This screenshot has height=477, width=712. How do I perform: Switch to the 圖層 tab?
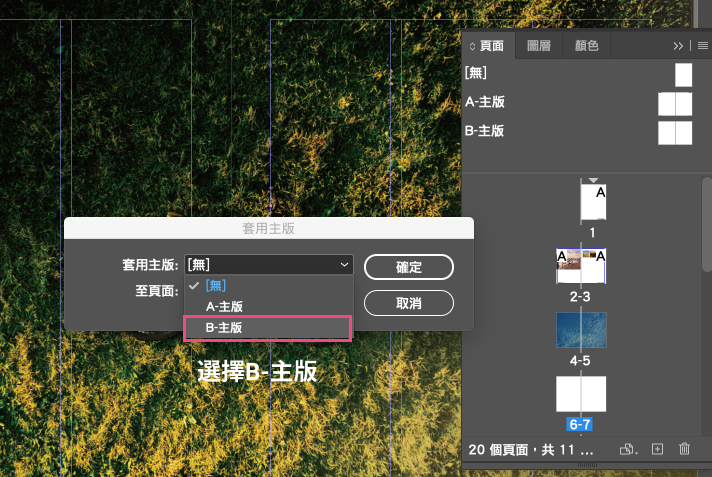point(538,45)
